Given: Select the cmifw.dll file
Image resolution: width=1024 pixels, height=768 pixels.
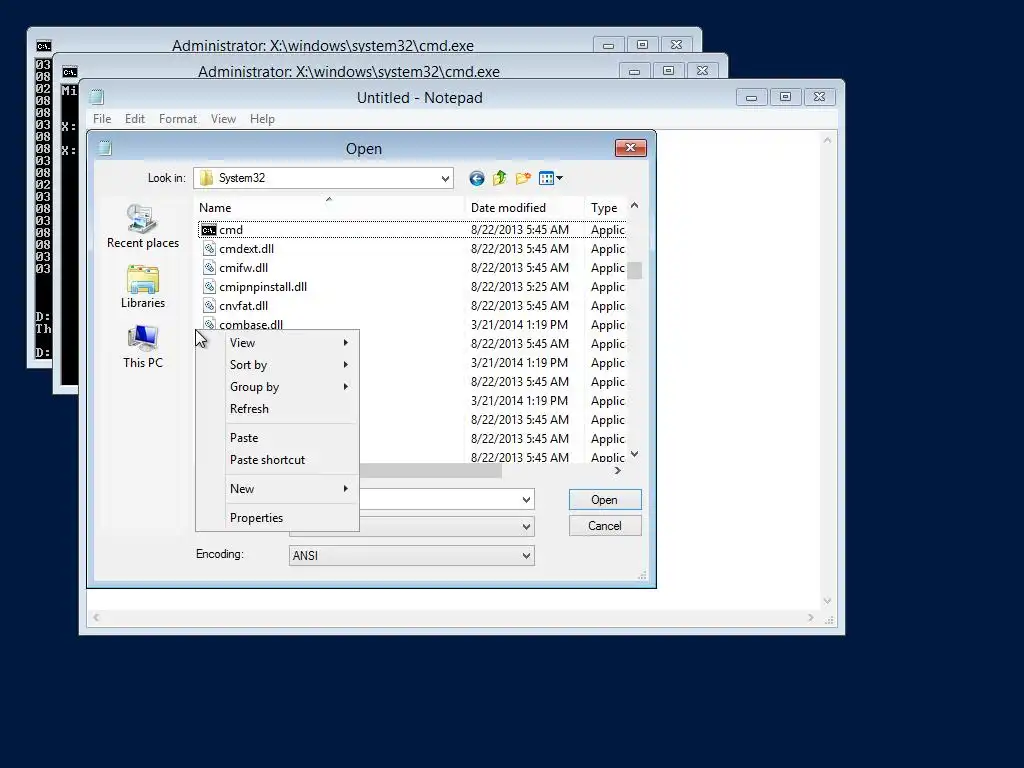Looking at the screenshot, I should tap(243, 268).
